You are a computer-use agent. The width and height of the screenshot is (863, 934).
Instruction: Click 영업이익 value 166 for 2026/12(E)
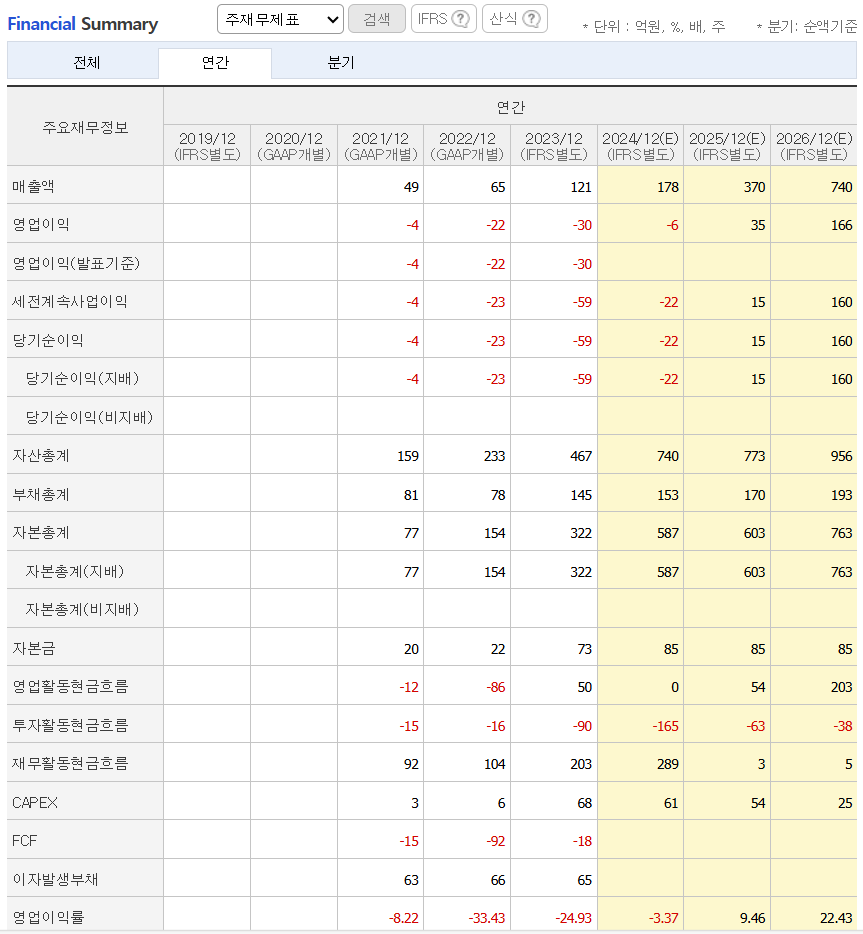tap(842, 225)
